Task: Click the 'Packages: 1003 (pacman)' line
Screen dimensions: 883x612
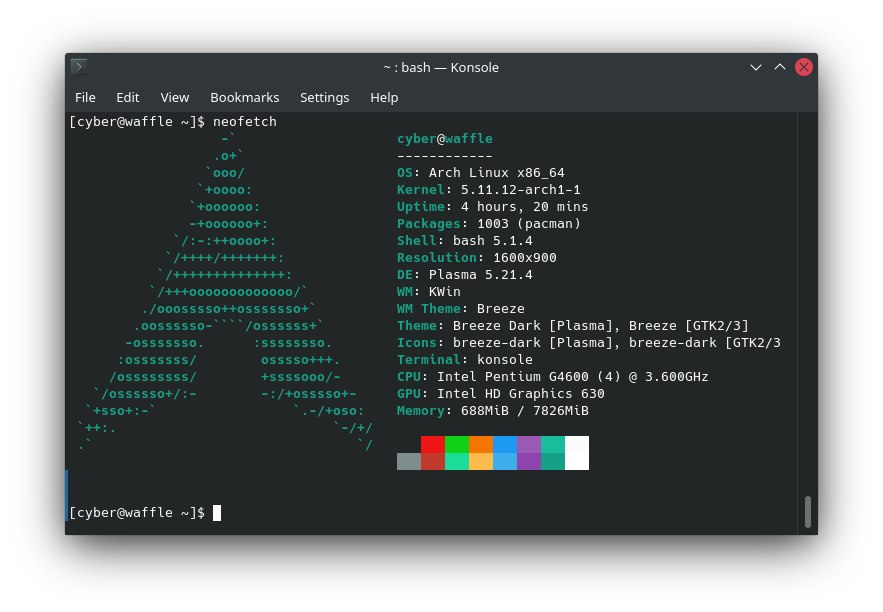Action: [489, 224]
